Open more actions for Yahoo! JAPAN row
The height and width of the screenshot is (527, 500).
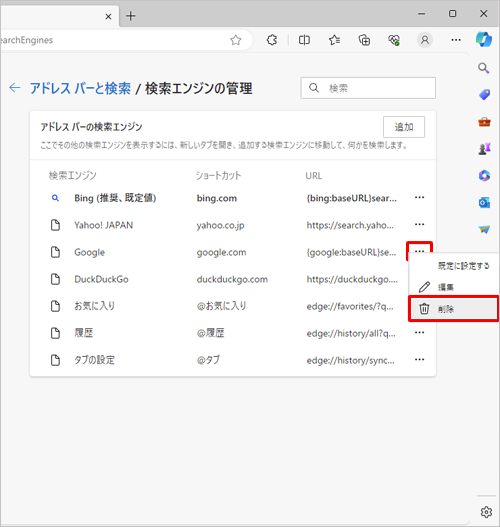419,225
